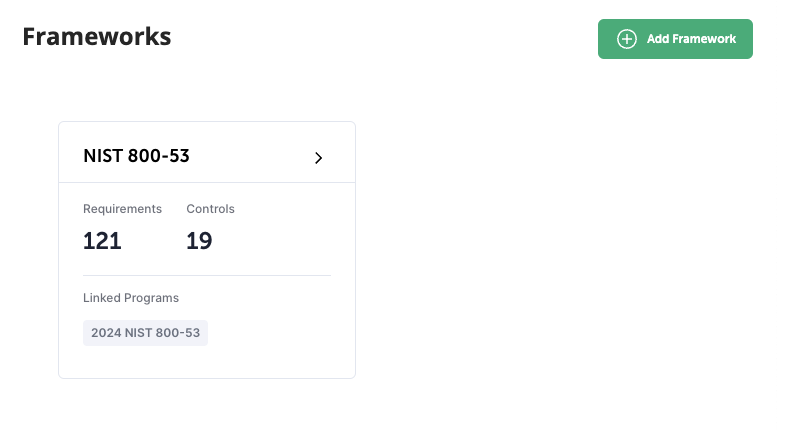This screenshot has width=799, height=433.
Task: Click the word NIST in the card title
Action: (x=103, y=156)
